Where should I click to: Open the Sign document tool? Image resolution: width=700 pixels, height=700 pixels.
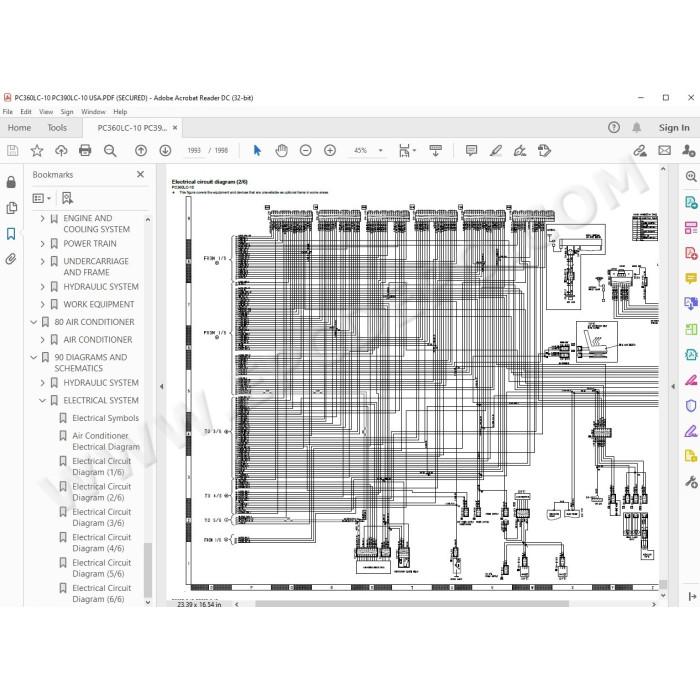click(520, 151)
